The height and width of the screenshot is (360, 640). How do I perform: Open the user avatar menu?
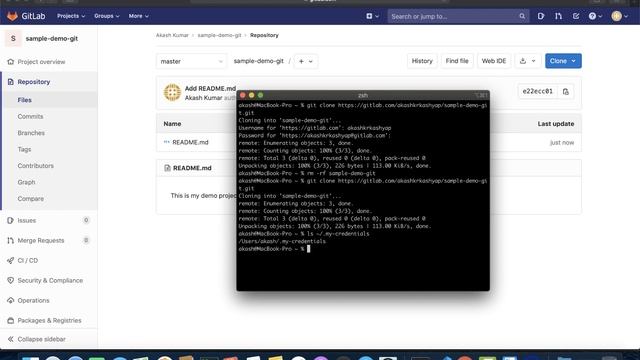619,16
